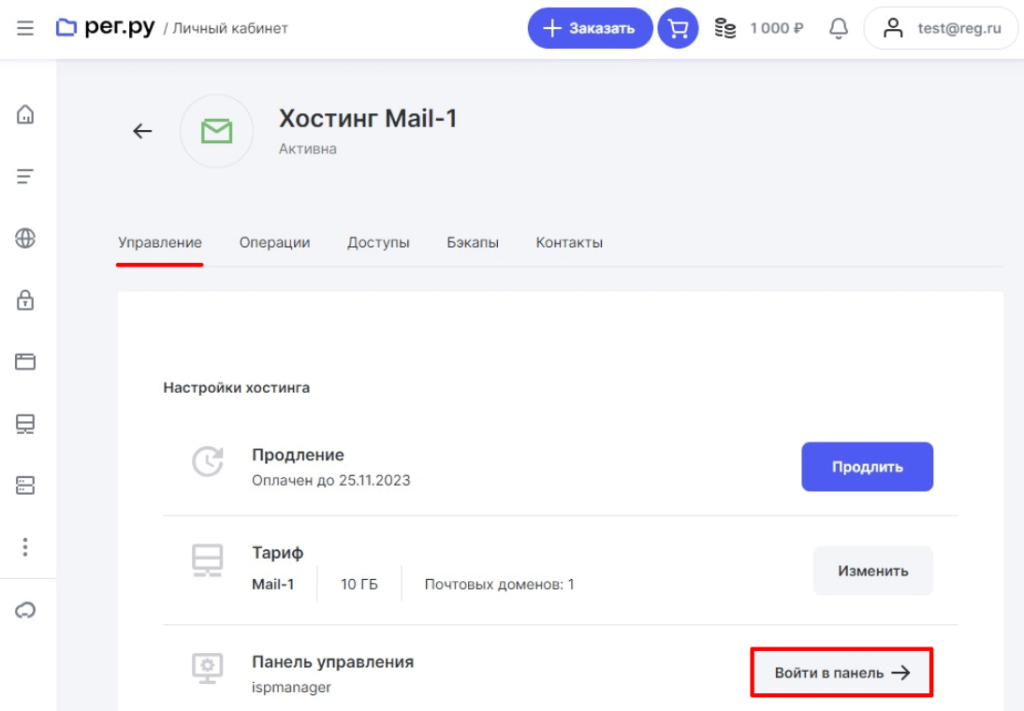Click the 1 000 ₽ balance indicator

[x=759, y=28]
